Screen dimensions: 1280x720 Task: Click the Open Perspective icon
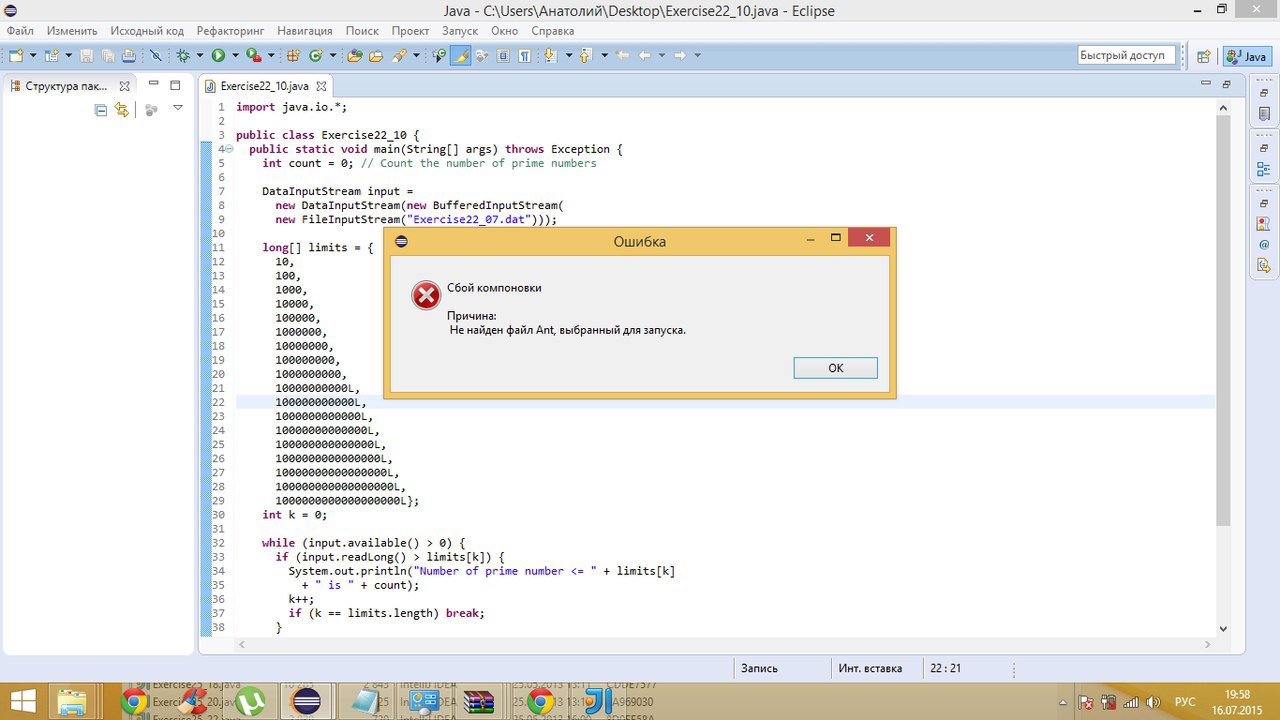tap(1204, 57)
